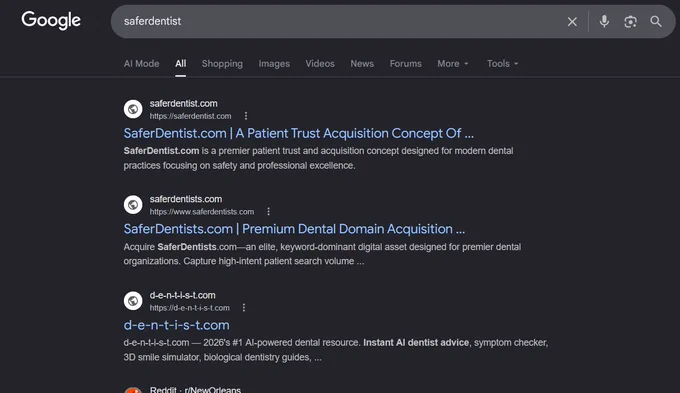680x393 pixels.
Task: Click the https://saferdentist.com URL text
Action: click(190, 116)
